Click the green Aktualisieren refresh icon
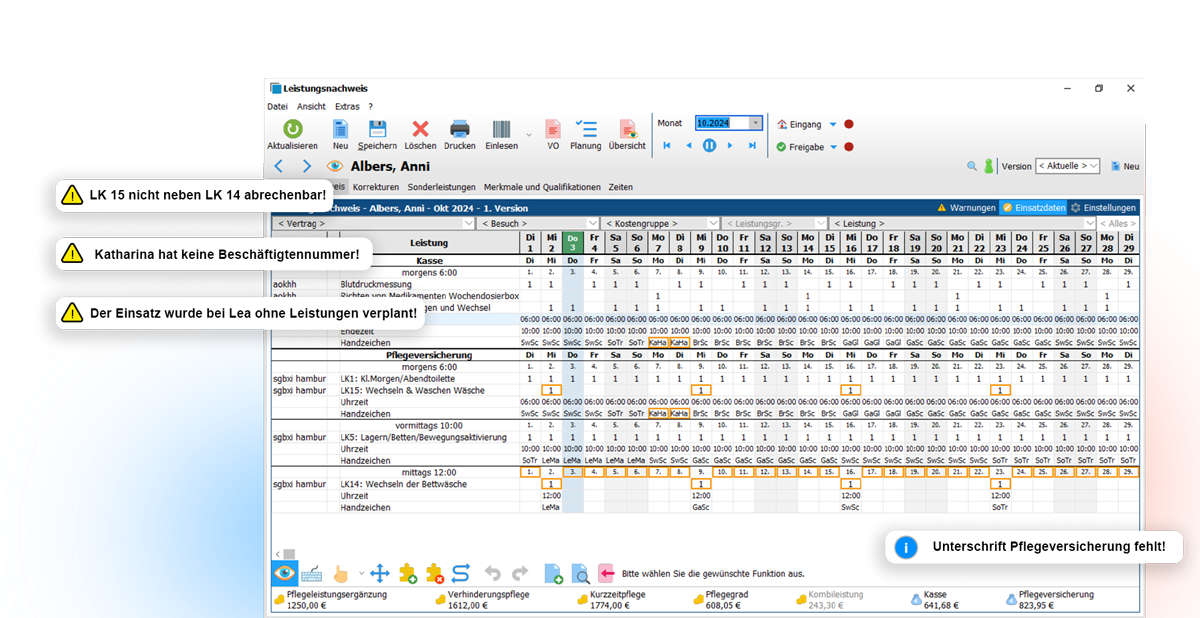Image resolution: width=1200 pixels, height=618 pixels. (292, 129)
